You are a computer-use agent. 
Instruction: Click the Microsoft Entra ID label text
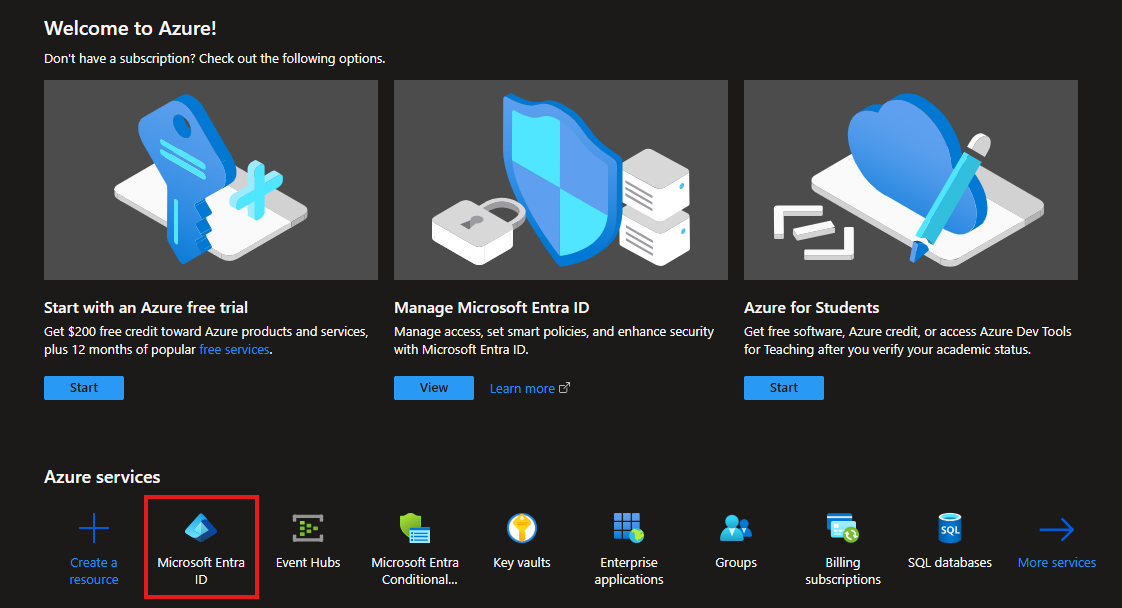pos(201,571)
